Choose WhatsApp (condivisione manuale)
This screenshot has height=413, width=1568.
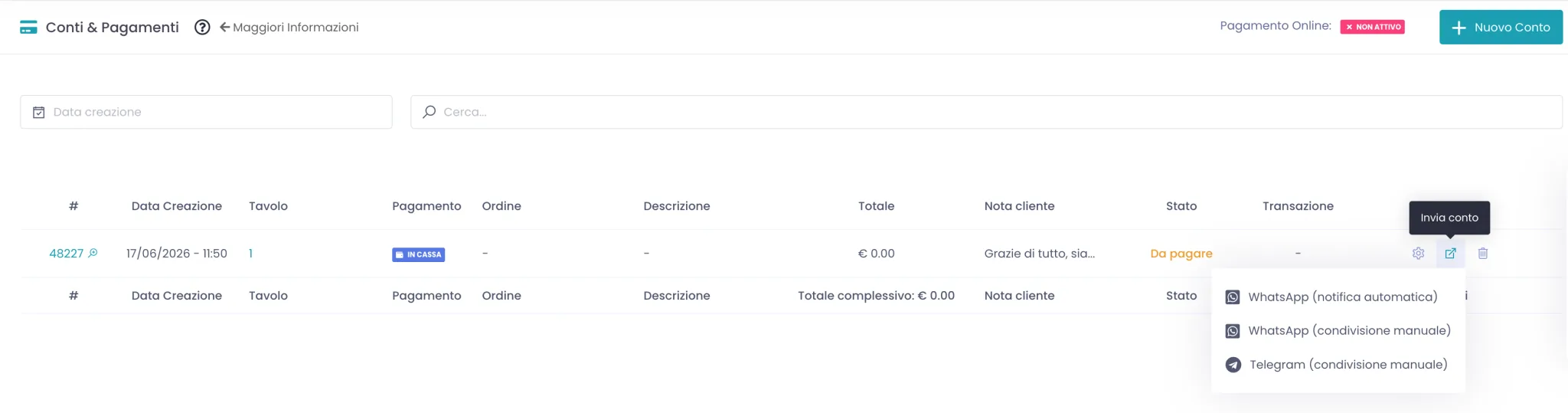[x=1338, y=331]
